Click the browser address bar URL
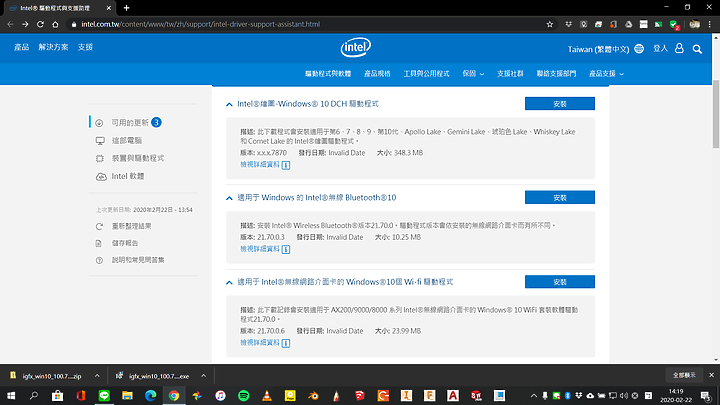The width and height of the screenshot is (720, 405). click(201, 24)
